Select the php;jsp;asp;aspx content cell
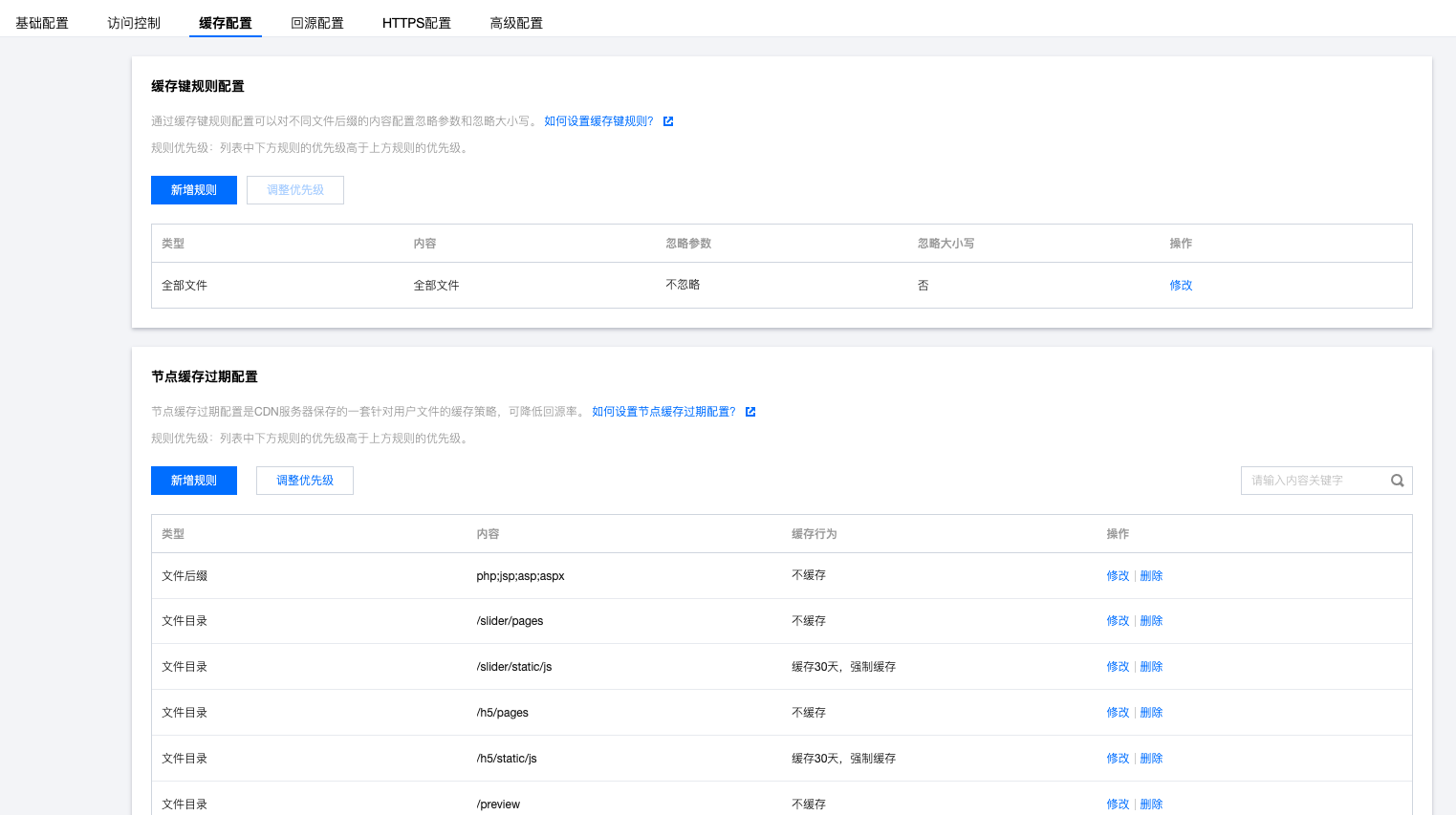Viewport: 1456px width, 815px height. pyautogui.click(x=520, y=576)
